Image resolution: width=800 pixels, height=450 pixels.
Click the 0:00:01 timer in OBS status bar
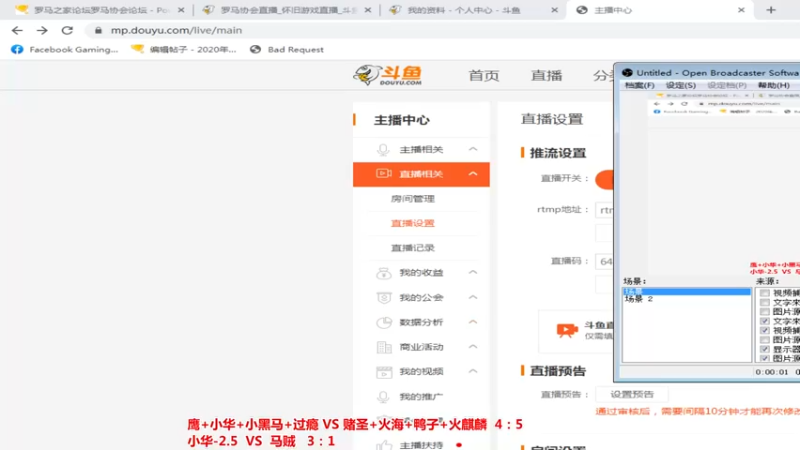[771, 372]
